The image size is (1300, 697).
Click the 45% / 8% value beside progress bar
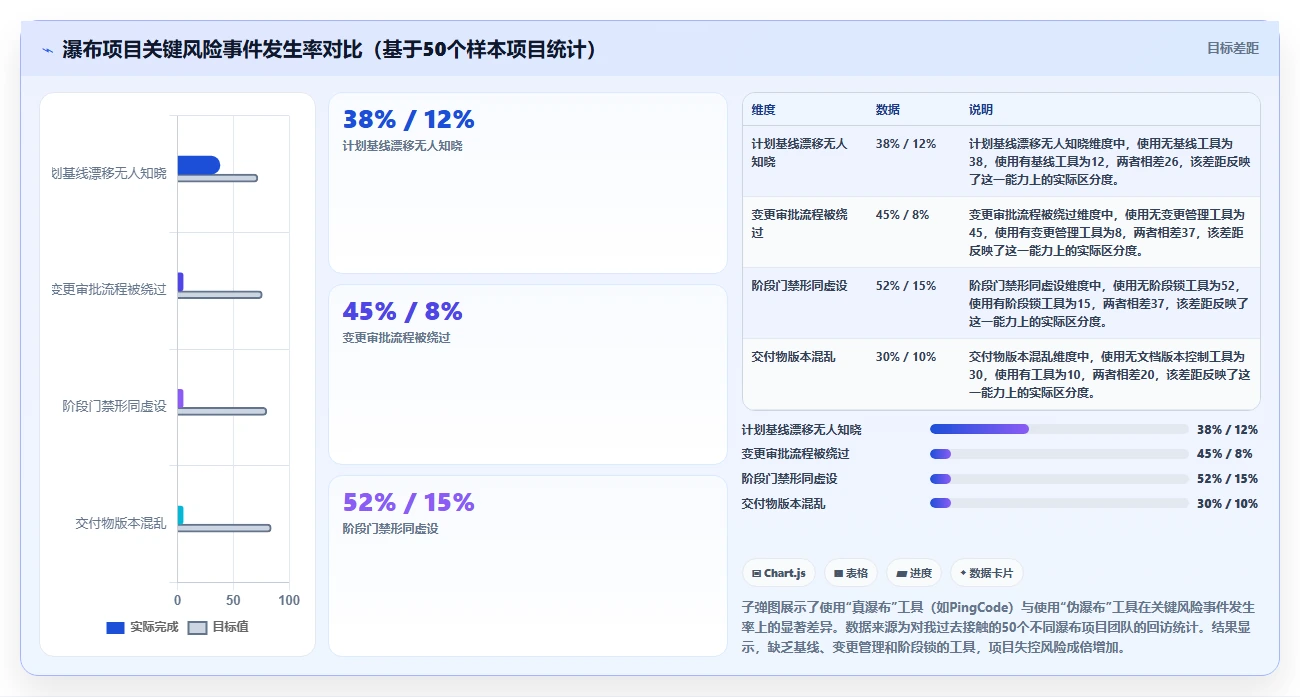point(1224,454)
